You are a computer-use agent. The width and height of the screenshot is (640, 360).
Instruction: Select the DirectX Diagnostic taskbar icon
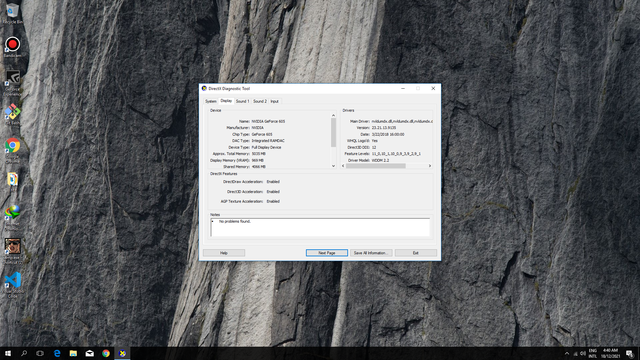point(122,353)
